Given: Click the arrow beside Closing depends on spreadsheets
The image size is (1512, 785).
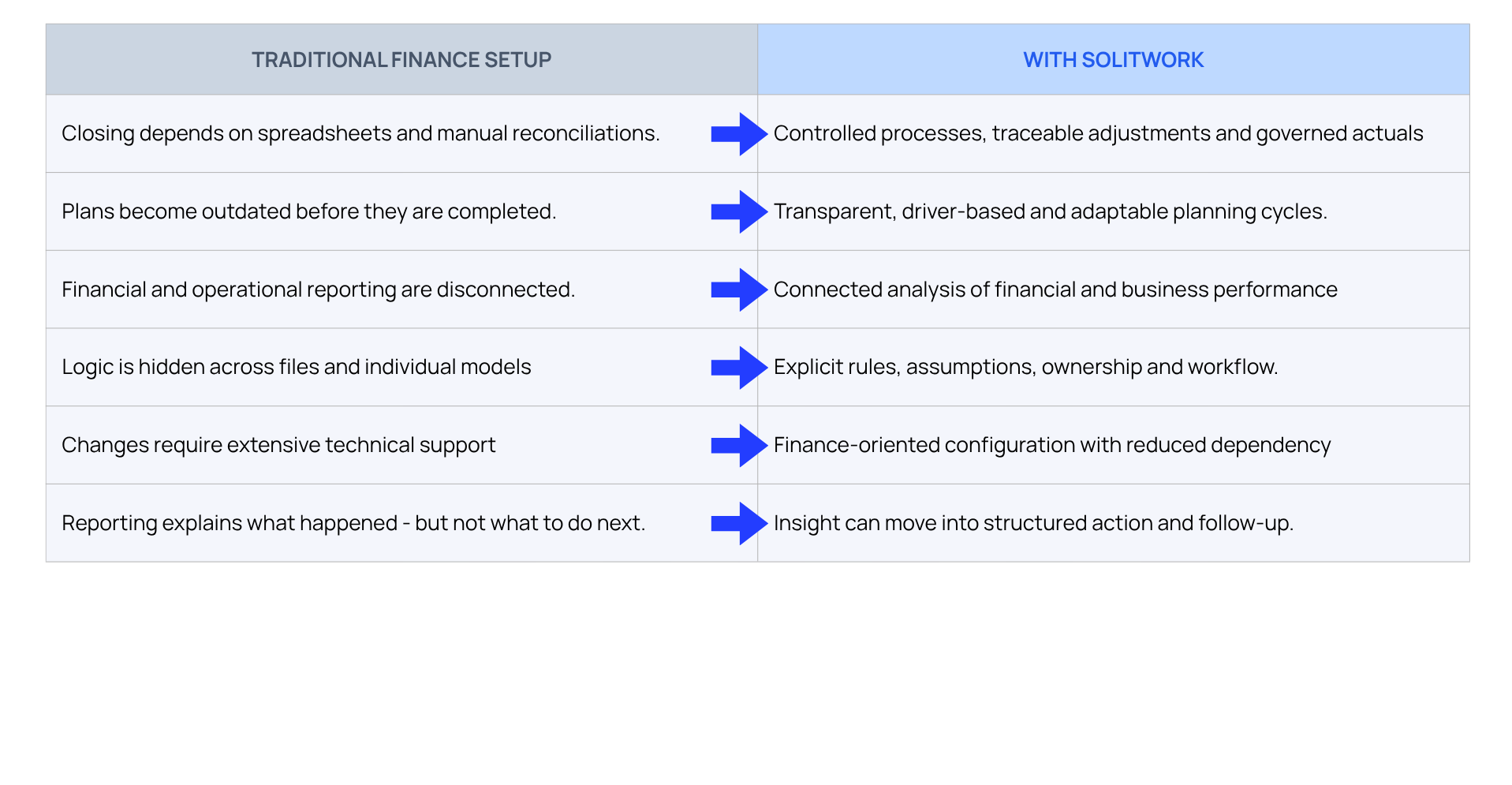Looking at the screenshot, I should point(739,134).
